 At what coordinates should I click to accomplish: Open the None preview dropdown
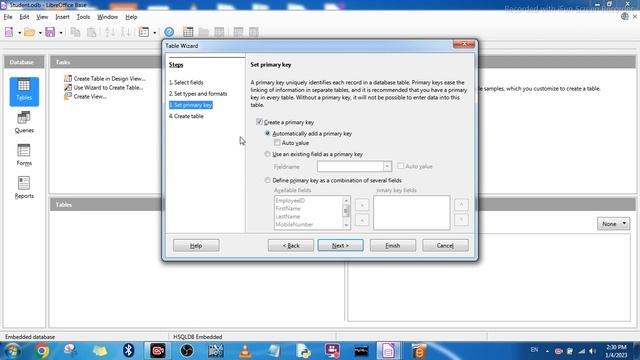coord(613,224)
